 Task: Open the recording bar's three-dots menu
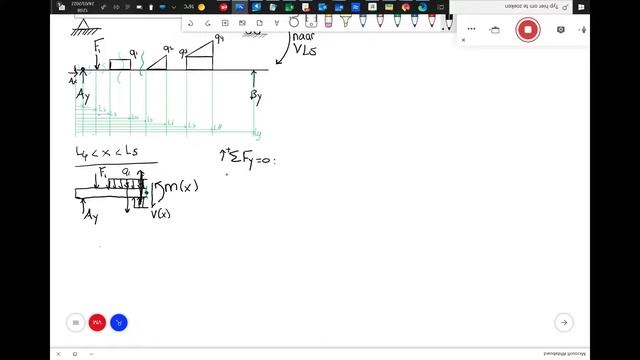coord(471,29)
